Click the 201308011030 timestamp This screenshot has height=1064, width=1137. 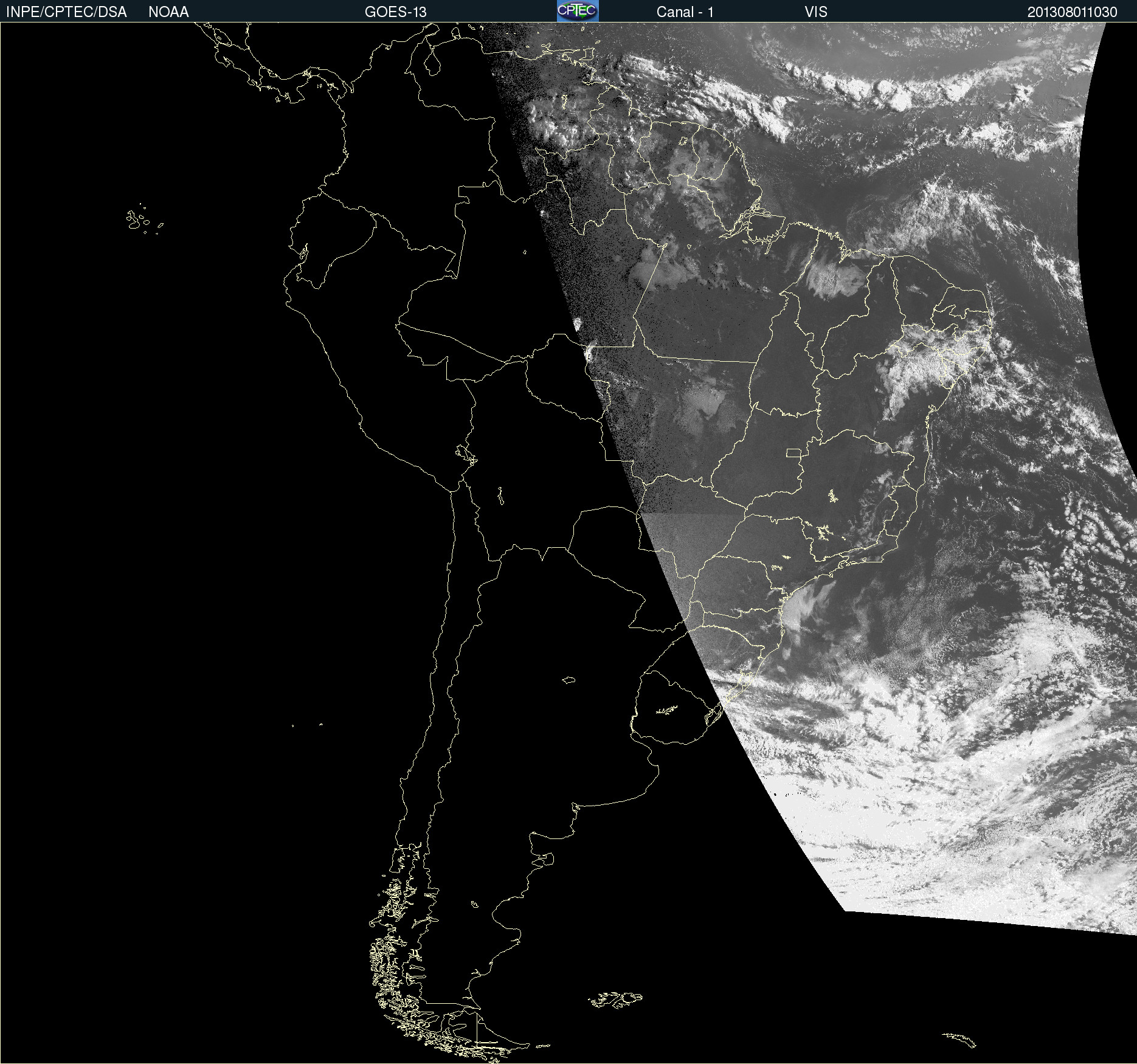(1072, 12)
